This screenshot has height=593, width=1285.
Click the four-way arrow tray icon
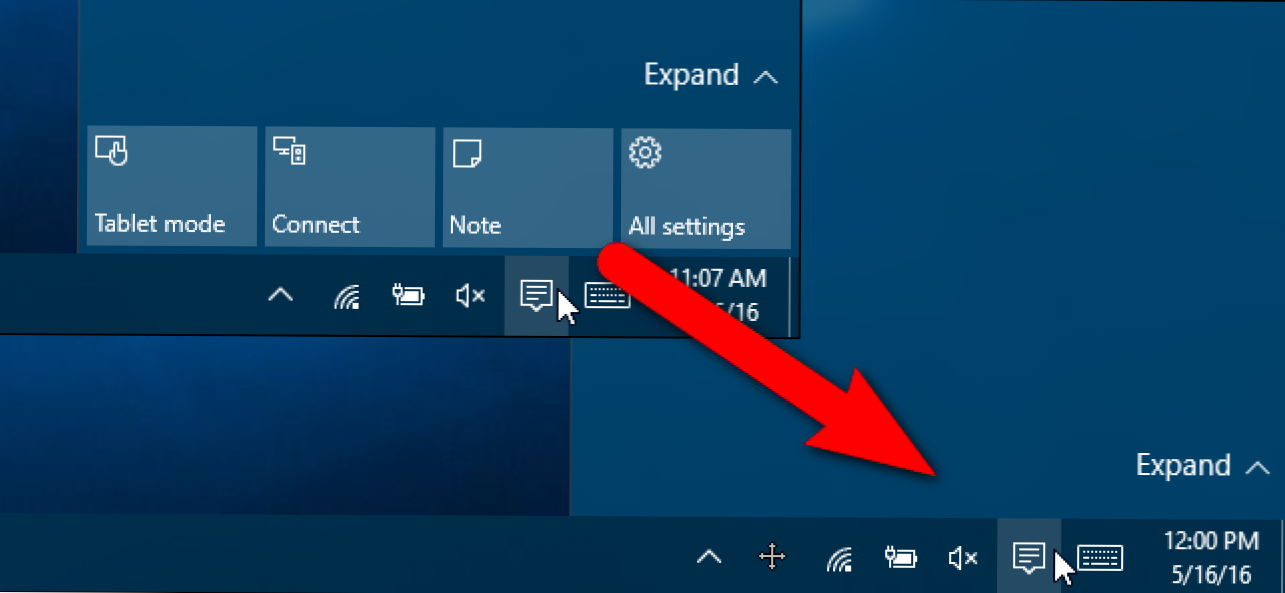tap(772, 558)
